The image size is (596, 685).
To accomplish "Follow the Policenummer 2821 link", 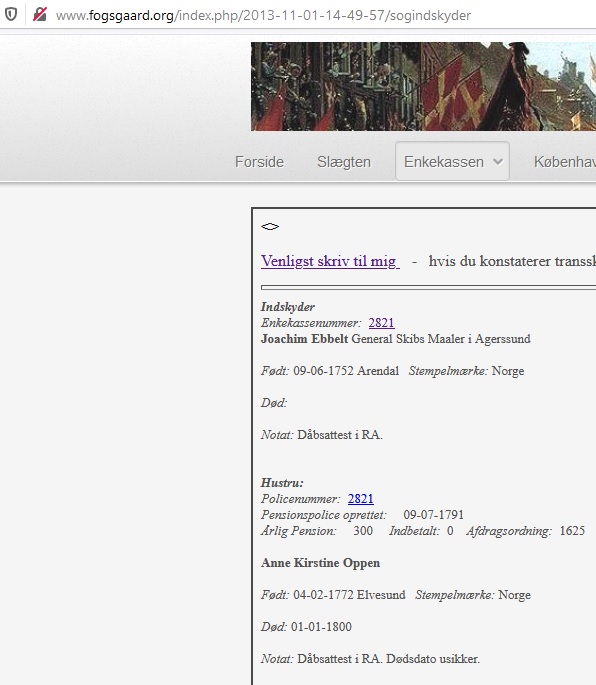I will (x=360, y=498).
